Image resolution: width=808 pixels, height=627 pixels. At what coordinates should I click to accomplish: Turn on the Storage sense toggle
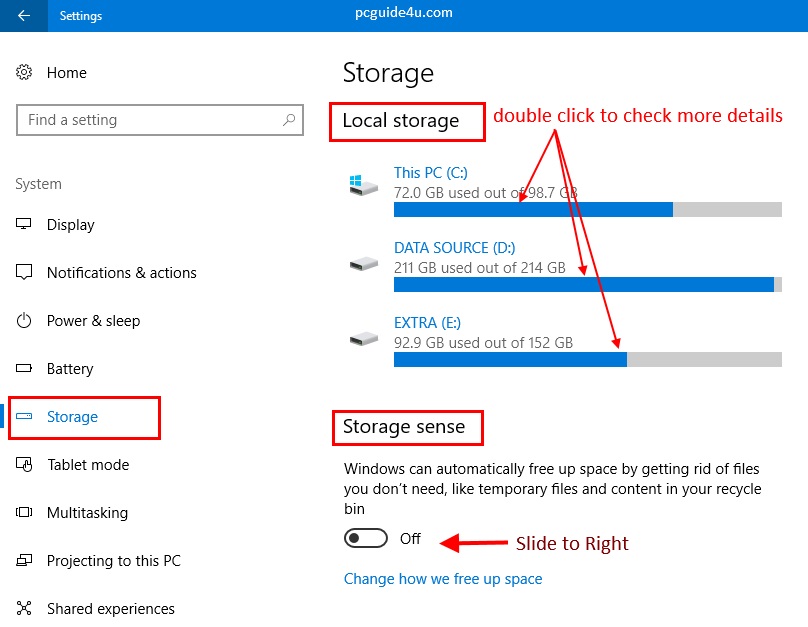[x=365, y=539]
